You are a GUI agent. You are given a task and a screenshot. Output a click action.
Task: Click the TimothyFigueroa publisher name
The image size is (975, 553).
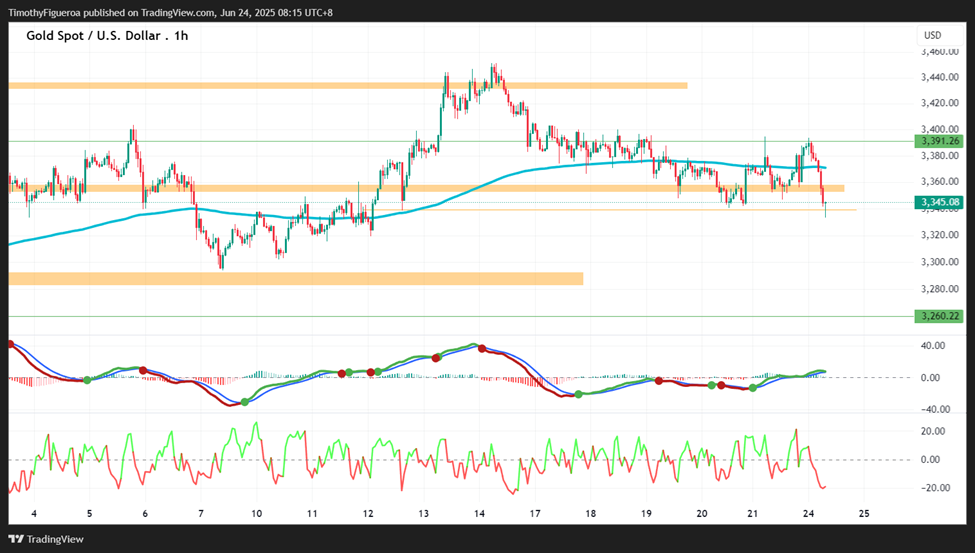pos(46,13)
